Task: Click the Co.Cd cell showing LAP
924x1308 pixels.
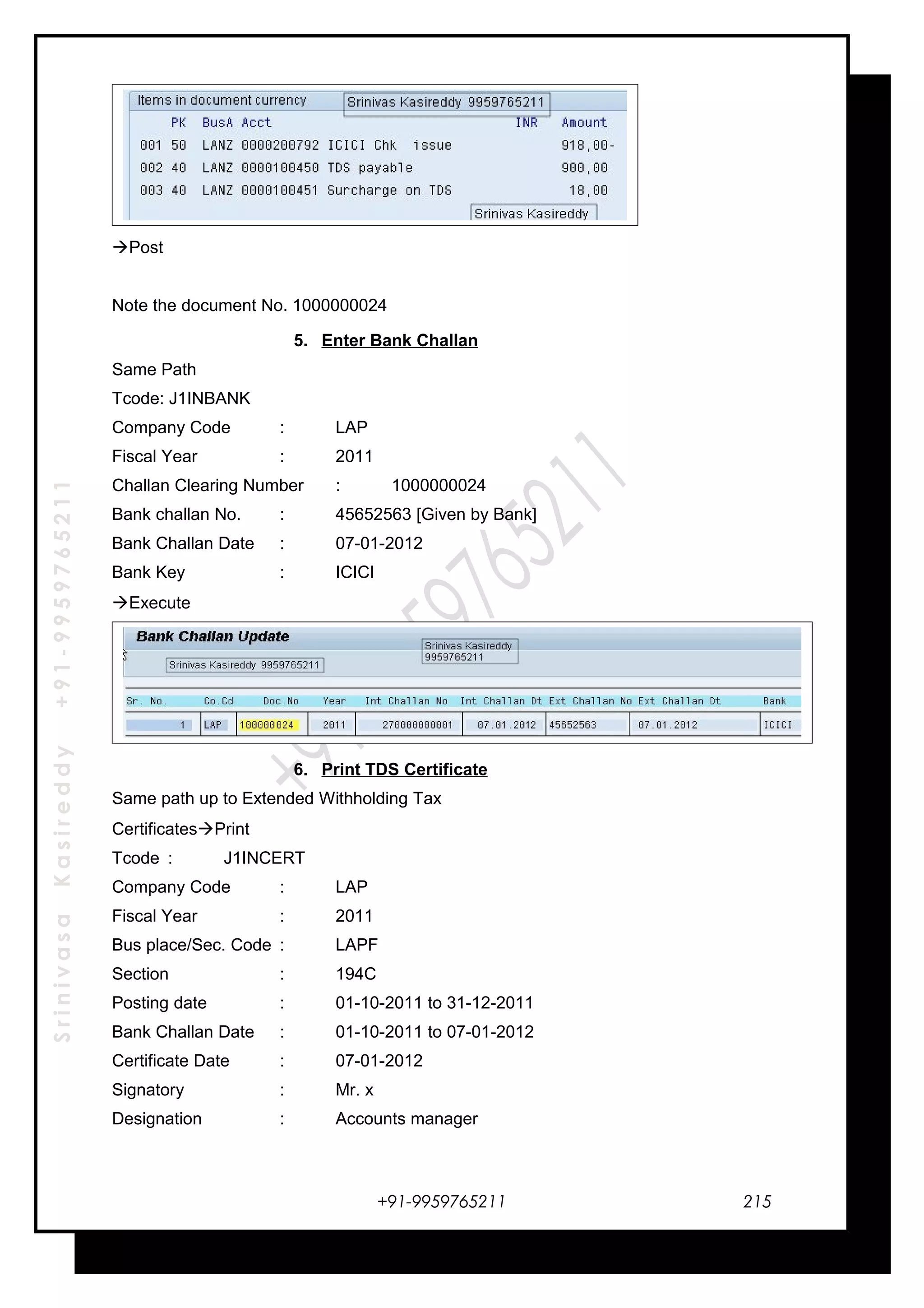Action: click(213, 725)
